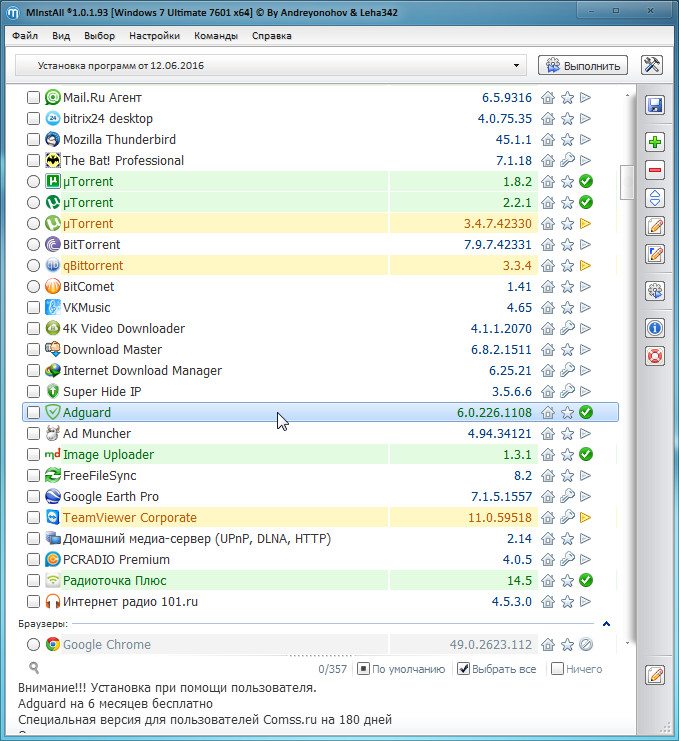
Task: Click the blue info icon in sidebar
Action: click(655, 327)
